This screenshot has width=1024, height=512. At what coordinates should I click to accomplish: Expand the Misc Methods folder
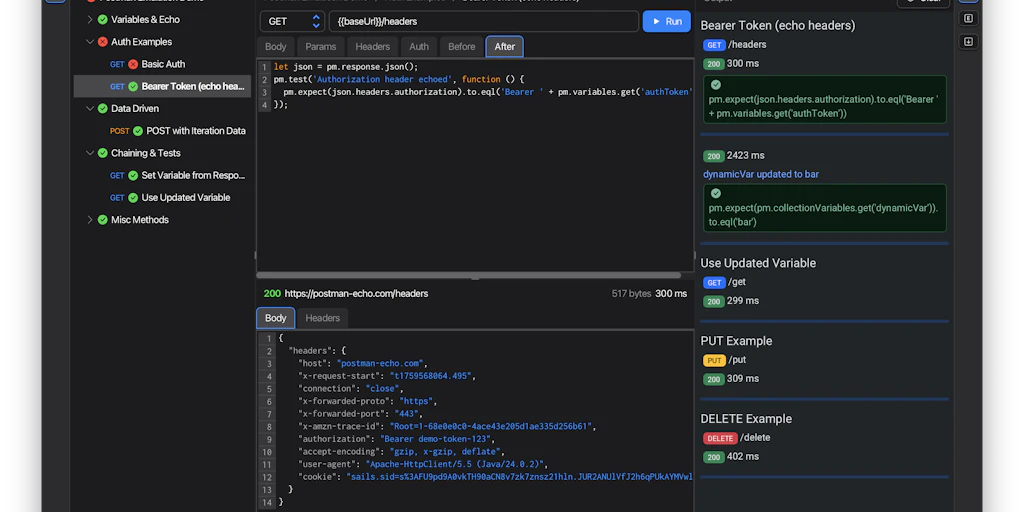coord(89,220)
